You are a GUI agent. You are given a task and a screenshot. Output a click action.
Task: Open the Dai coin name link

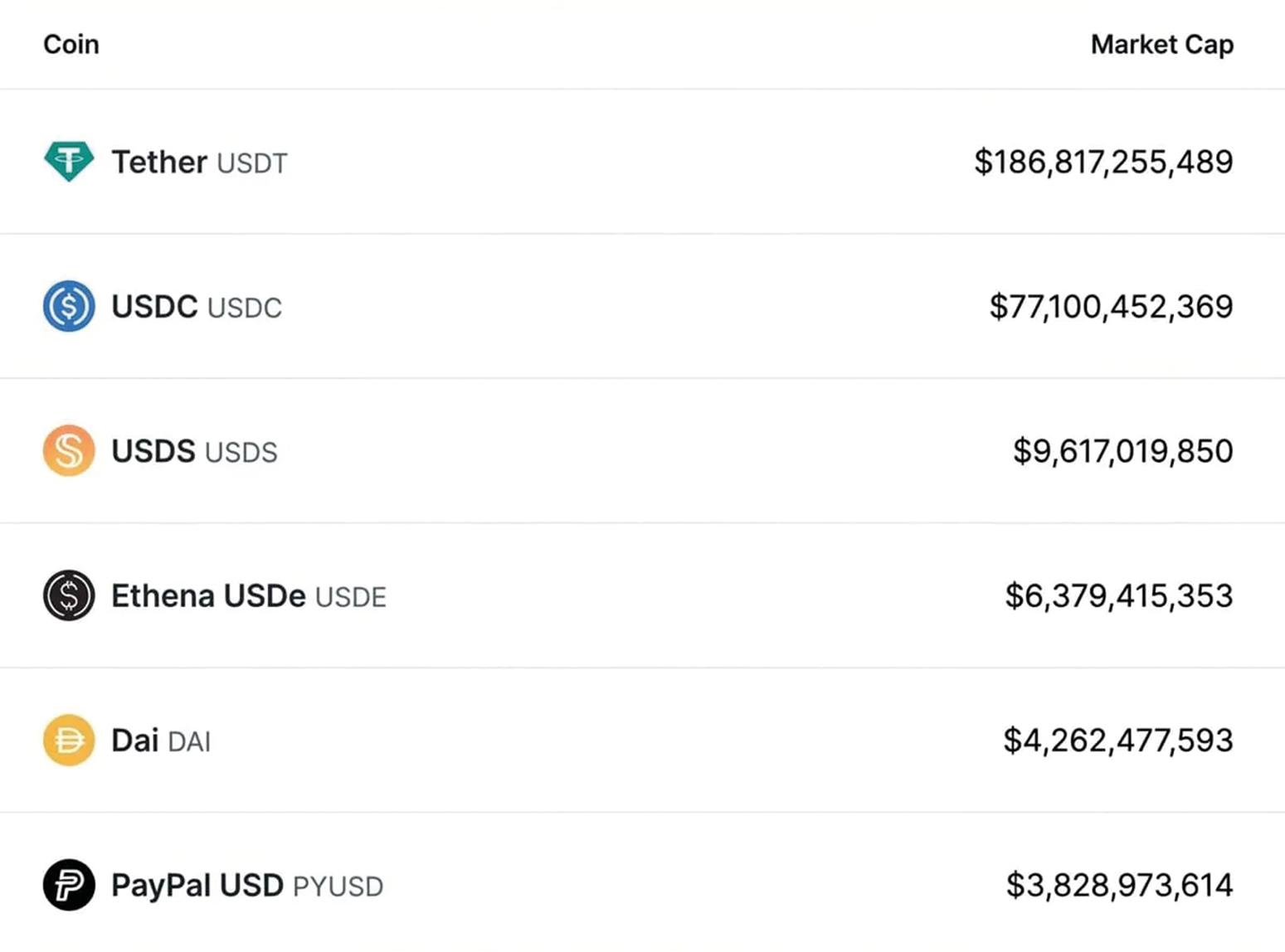coord(134,741)
